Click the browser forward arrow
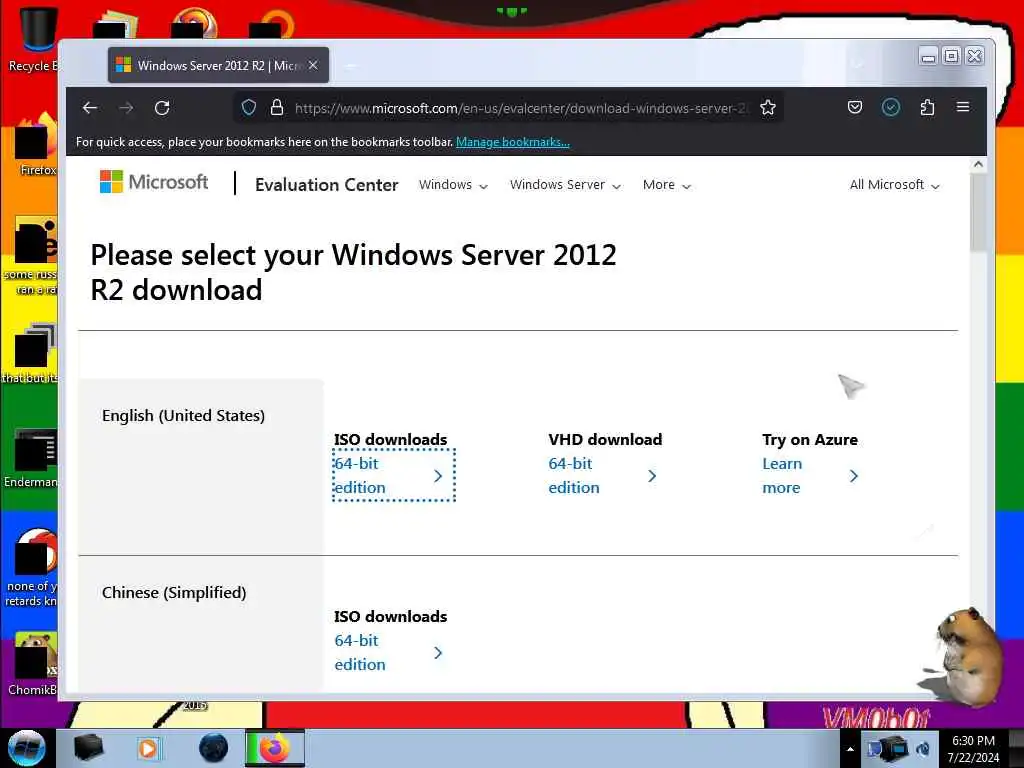 [x=126, y=108]
